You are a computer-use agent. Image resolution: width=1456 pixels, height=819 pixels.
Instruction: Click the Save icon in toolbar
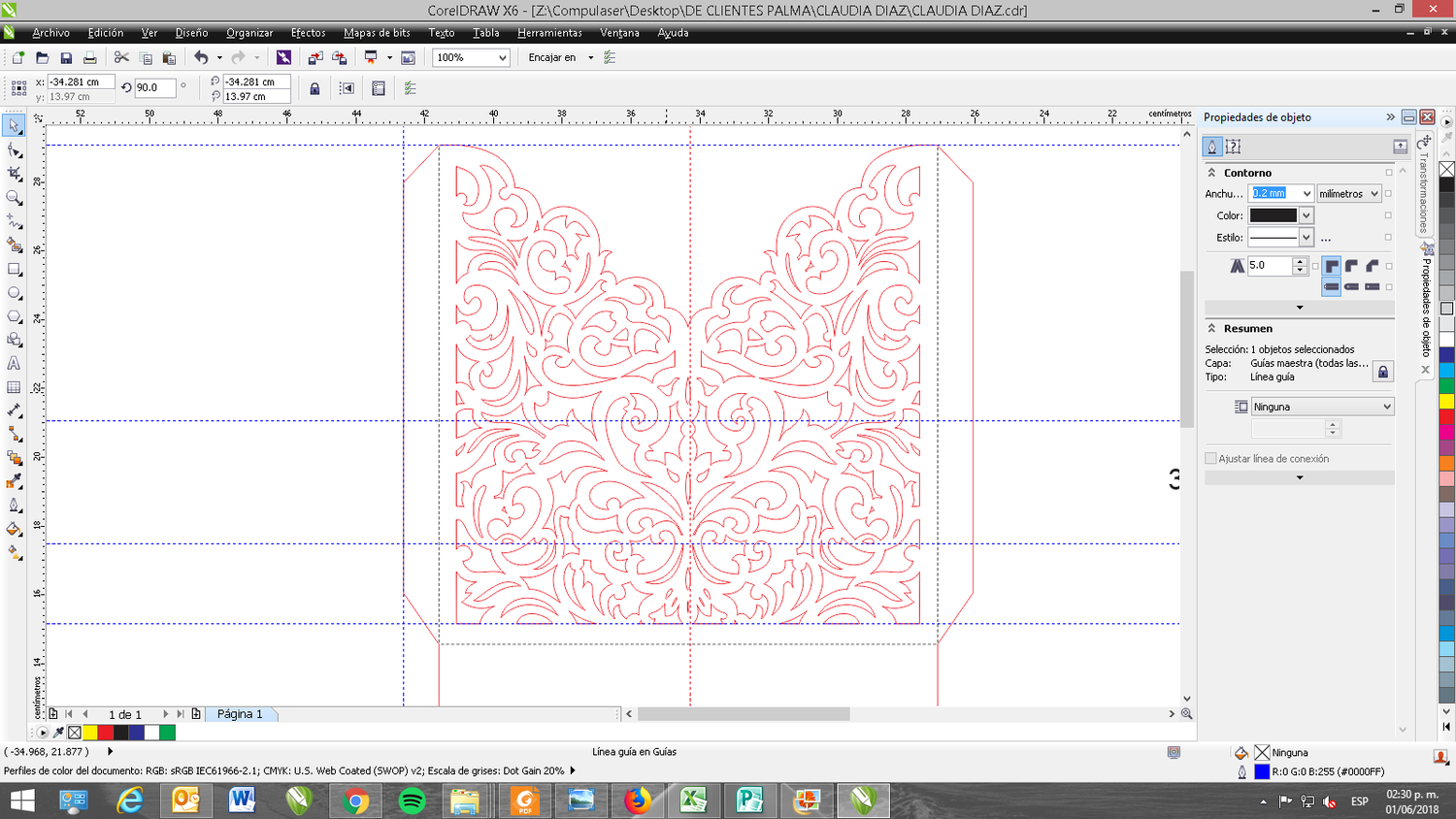click(x=66, y=58)
